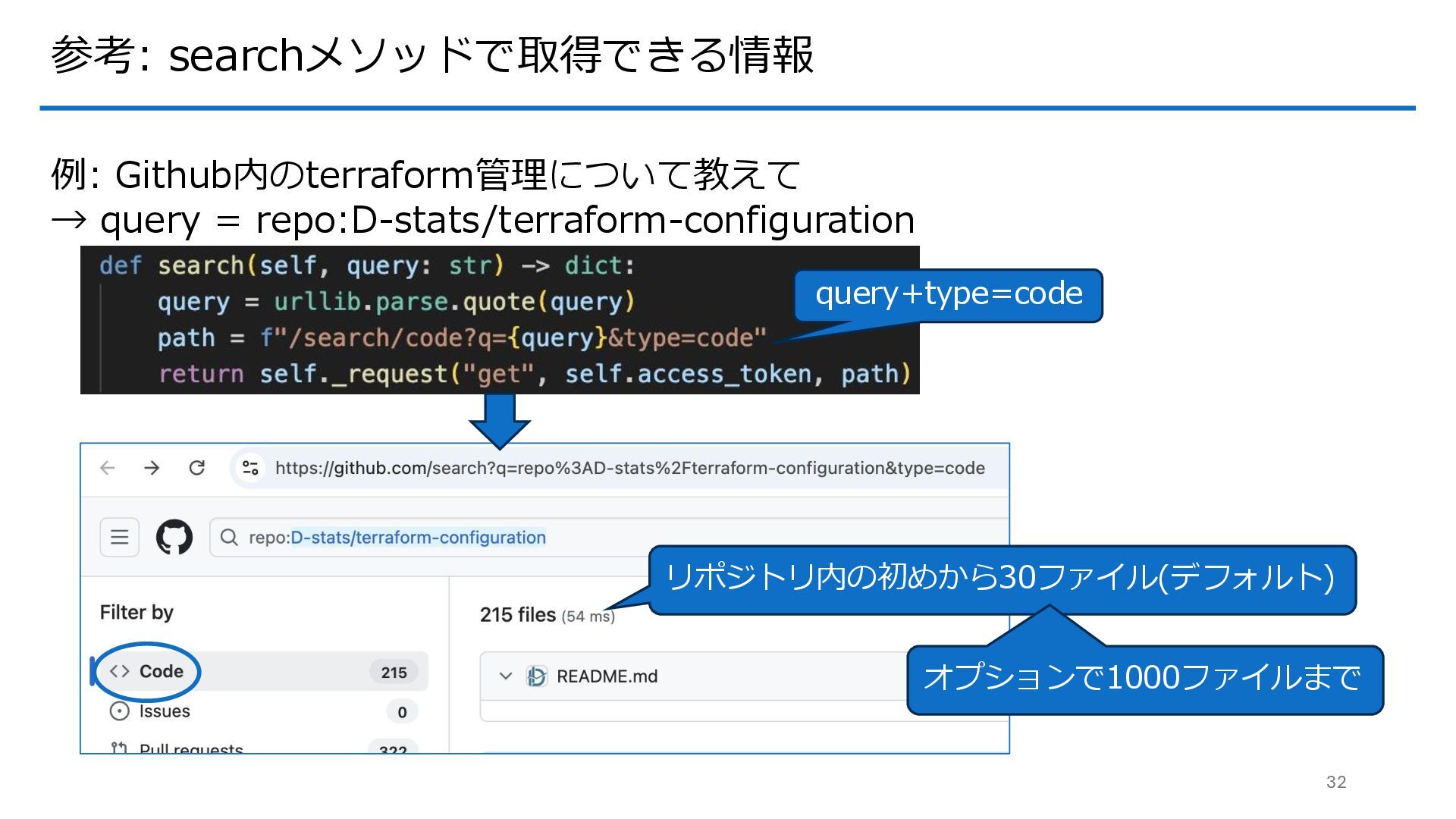1456x819 pixels.
Task: Click the query+type=code callout
Action: point(948,294)
